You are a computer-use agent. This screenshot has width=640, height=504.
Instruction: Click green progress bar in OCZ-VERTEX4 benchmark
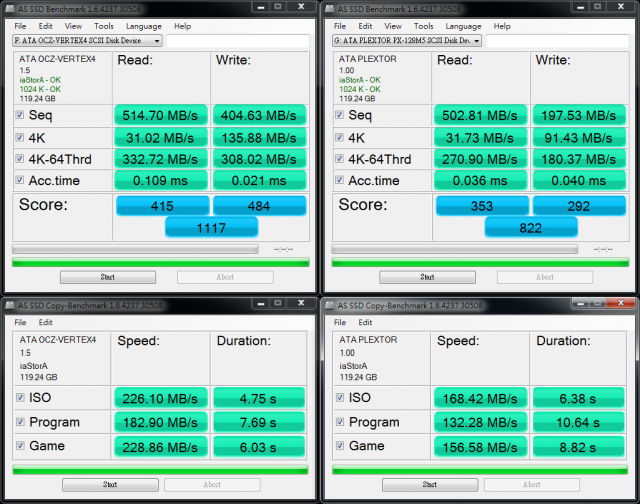161,262
